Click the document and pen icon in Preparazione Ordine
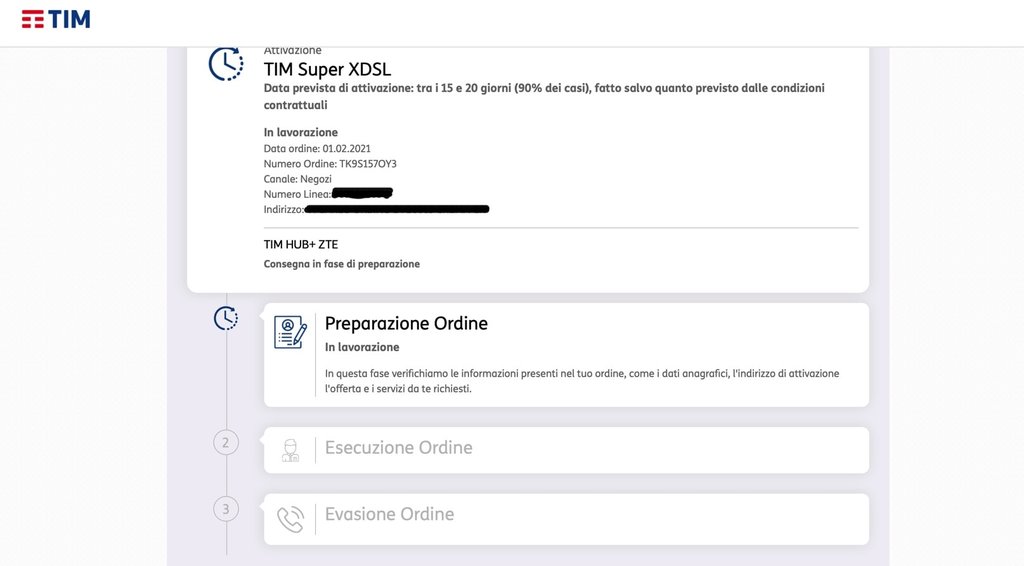The image size is (1024, 566). click(290, 332)
